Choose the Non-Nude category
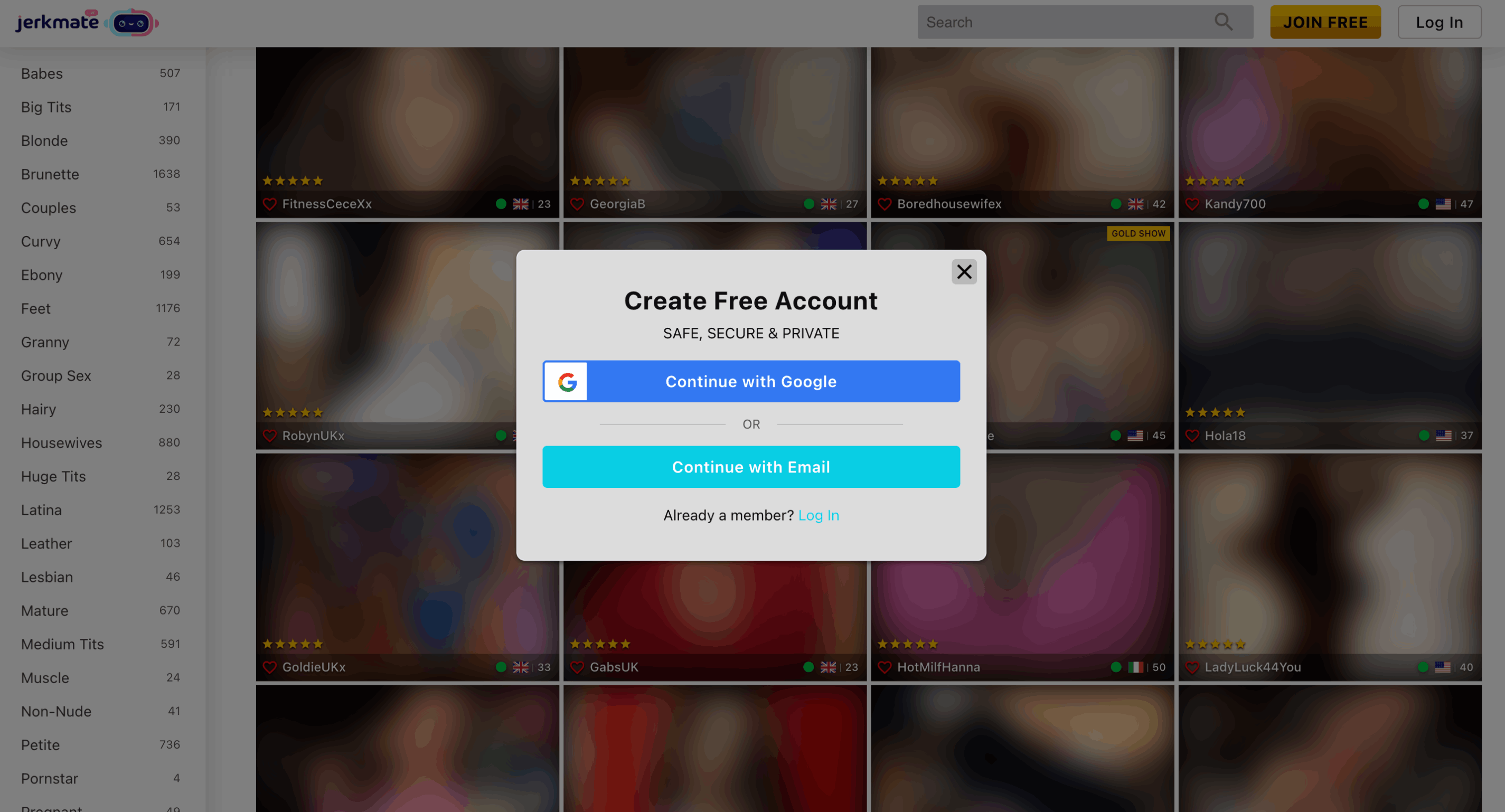The image size is (1505, 812). click(x=56, y=712)
